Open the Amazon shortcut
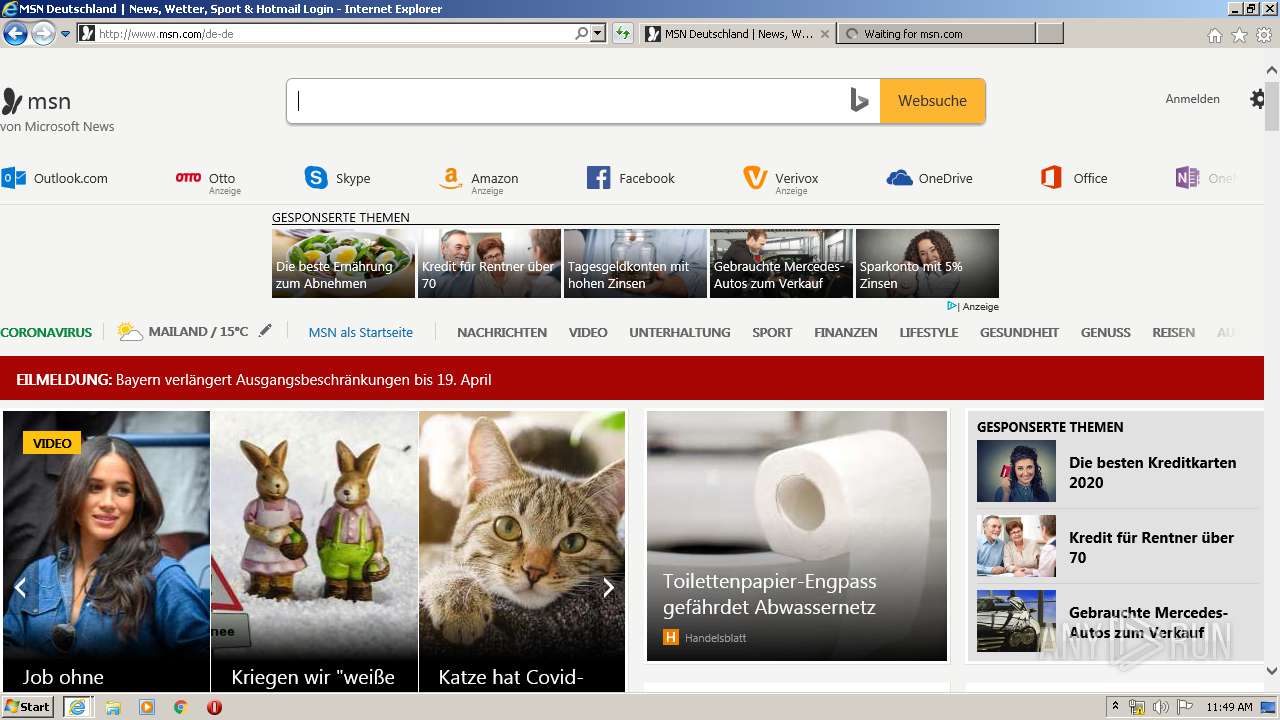Image resolution: width=1280 pixels, height=720 pixels. pos(479,180)
